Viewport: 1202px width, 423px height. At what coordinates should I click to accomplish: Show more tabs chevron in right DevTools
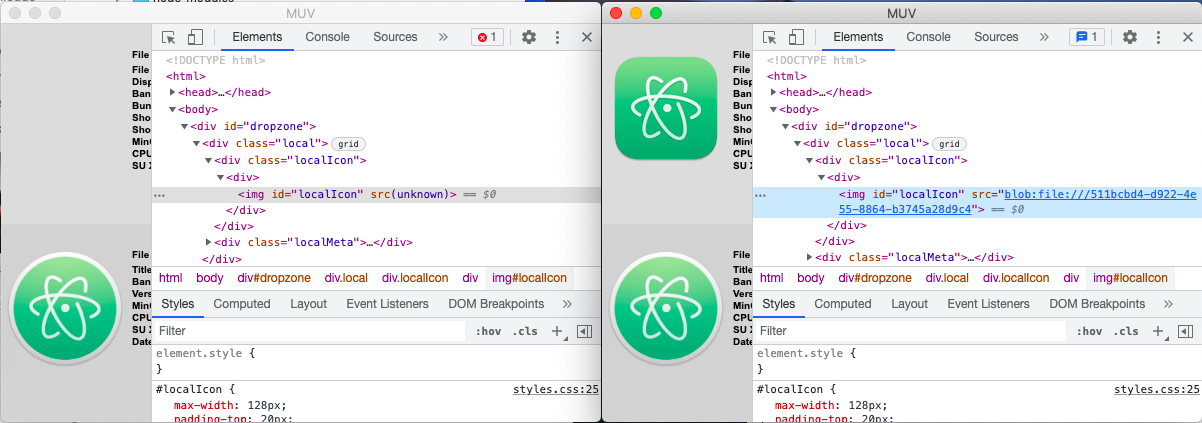pos(1044,37)
